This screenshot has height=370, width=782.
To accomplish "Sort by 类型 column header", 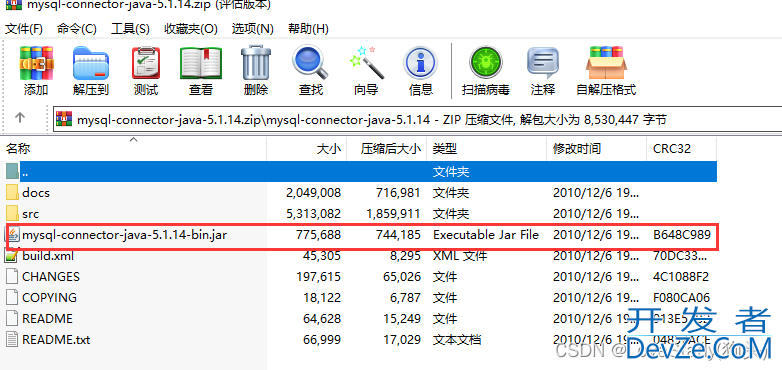I will pos(487,149).
